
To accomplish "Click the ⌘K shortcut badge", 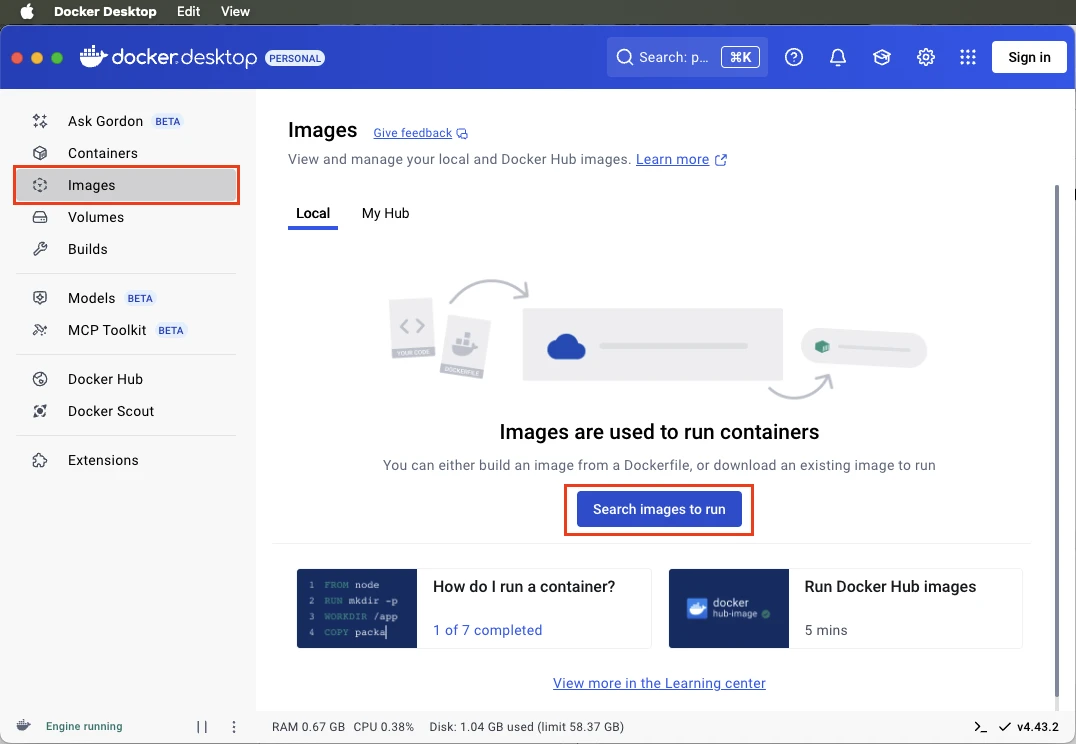I will pos(740,57).
